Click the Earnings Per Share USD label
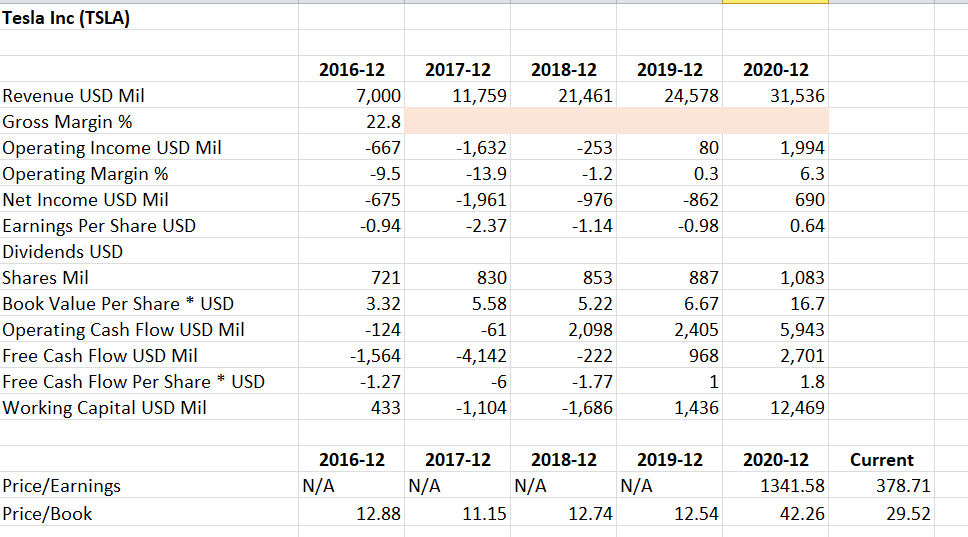 [x=99, y=225]
